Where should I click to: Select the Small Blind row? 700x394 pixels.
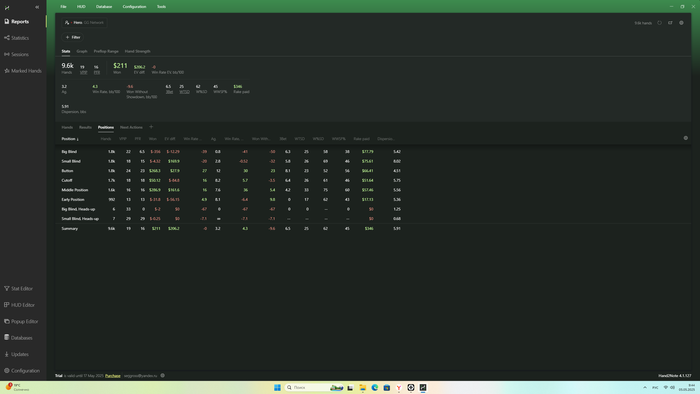click(x=373, y=161)
